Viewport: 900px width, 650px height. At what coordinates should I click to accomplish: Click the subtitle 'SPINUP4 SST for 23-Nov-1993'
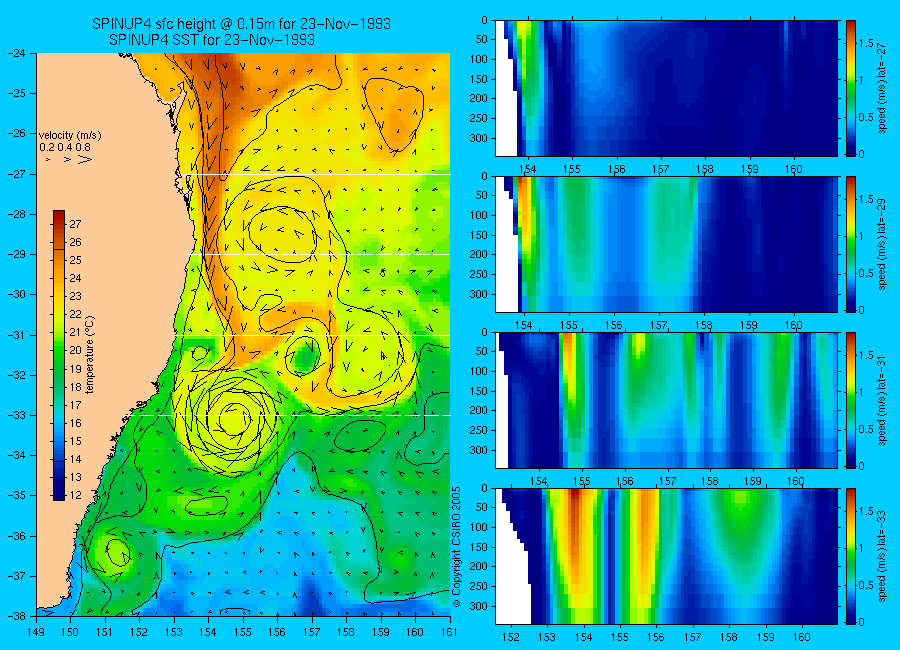click(x=212, y=40)
